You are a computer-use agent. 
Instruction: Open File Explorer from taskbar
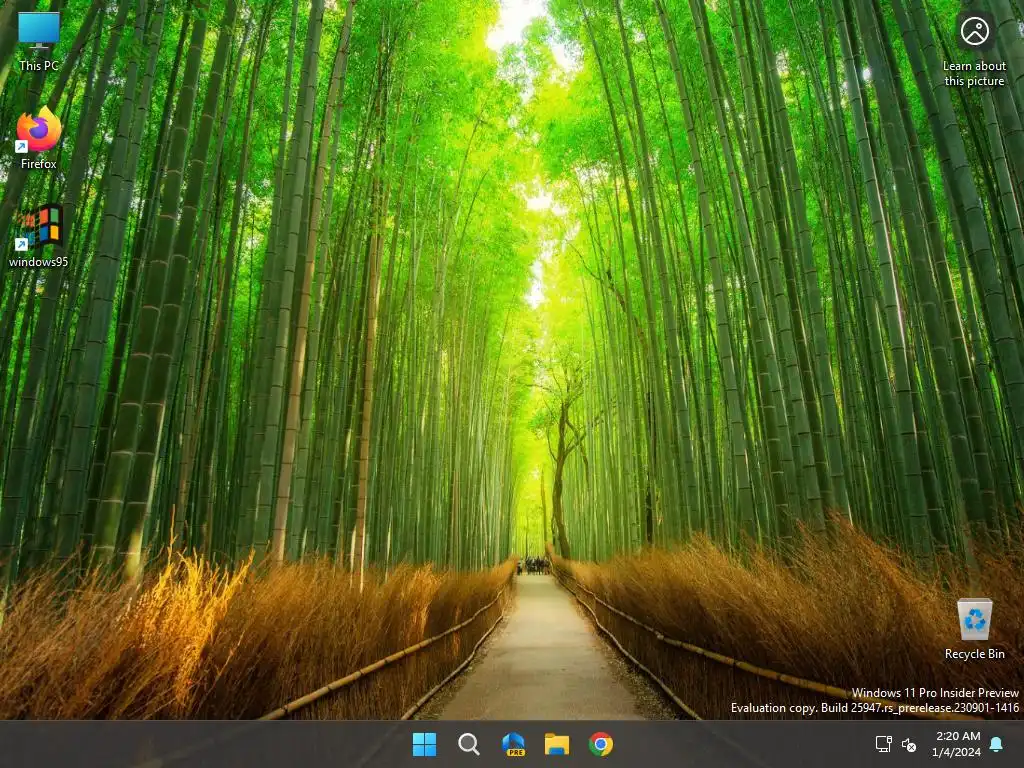[557, 744]
